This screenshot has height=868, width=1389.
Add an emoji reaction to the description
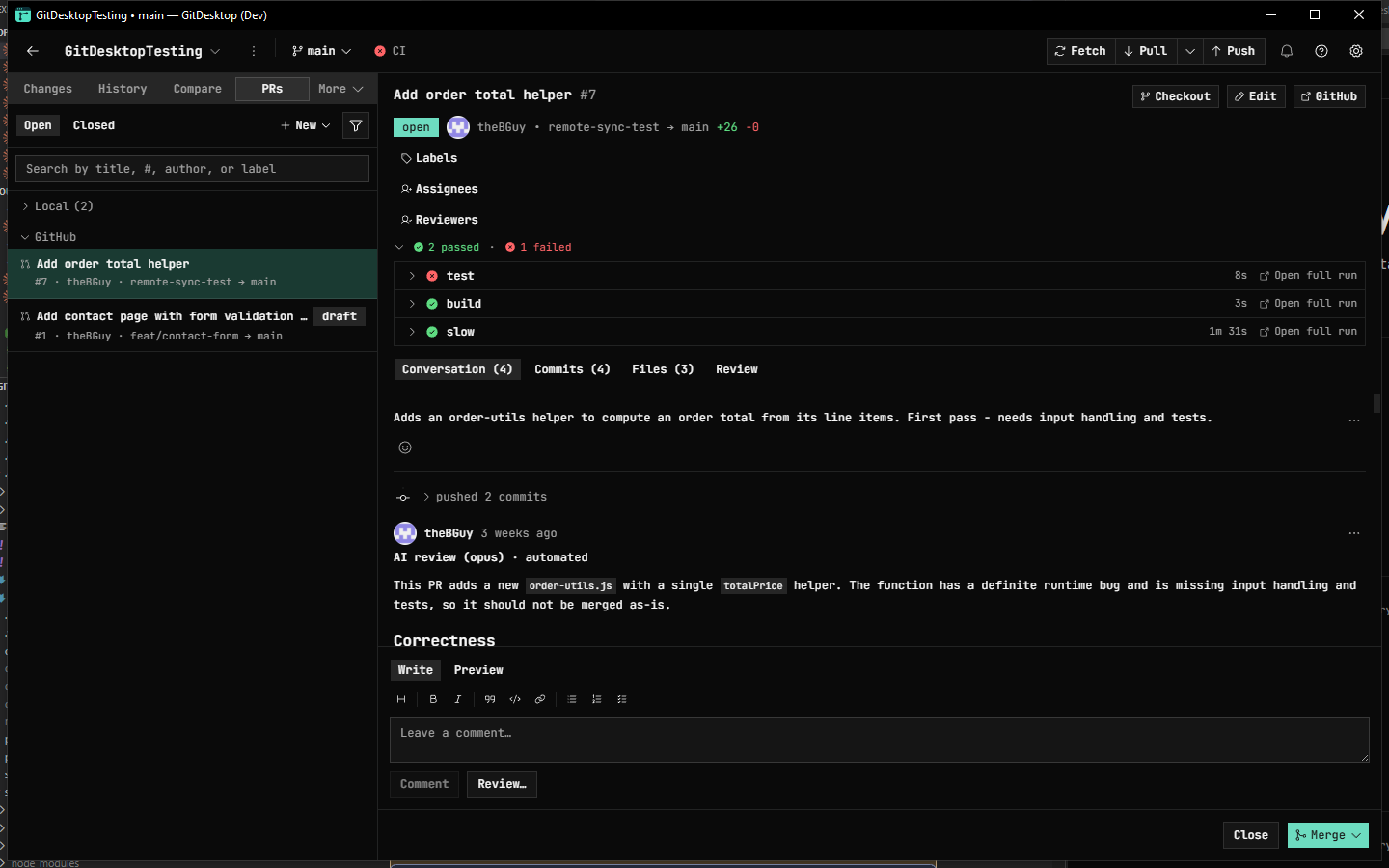(405, 448)
